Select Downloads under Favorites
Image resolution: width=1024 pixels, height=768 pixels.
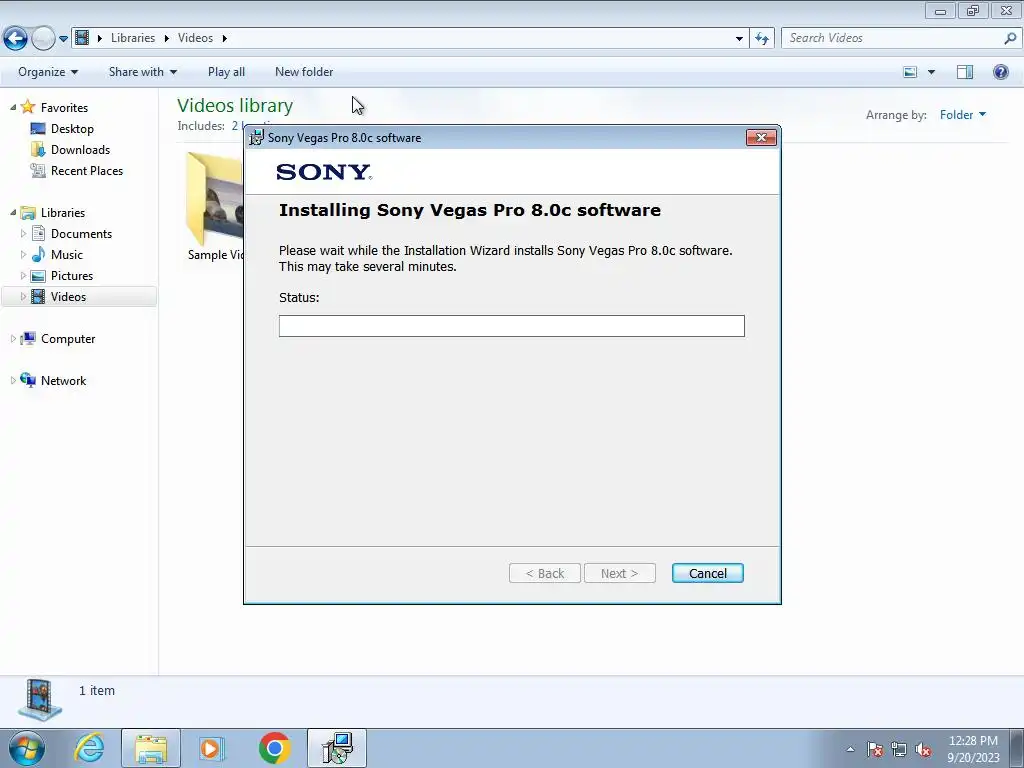80,150
